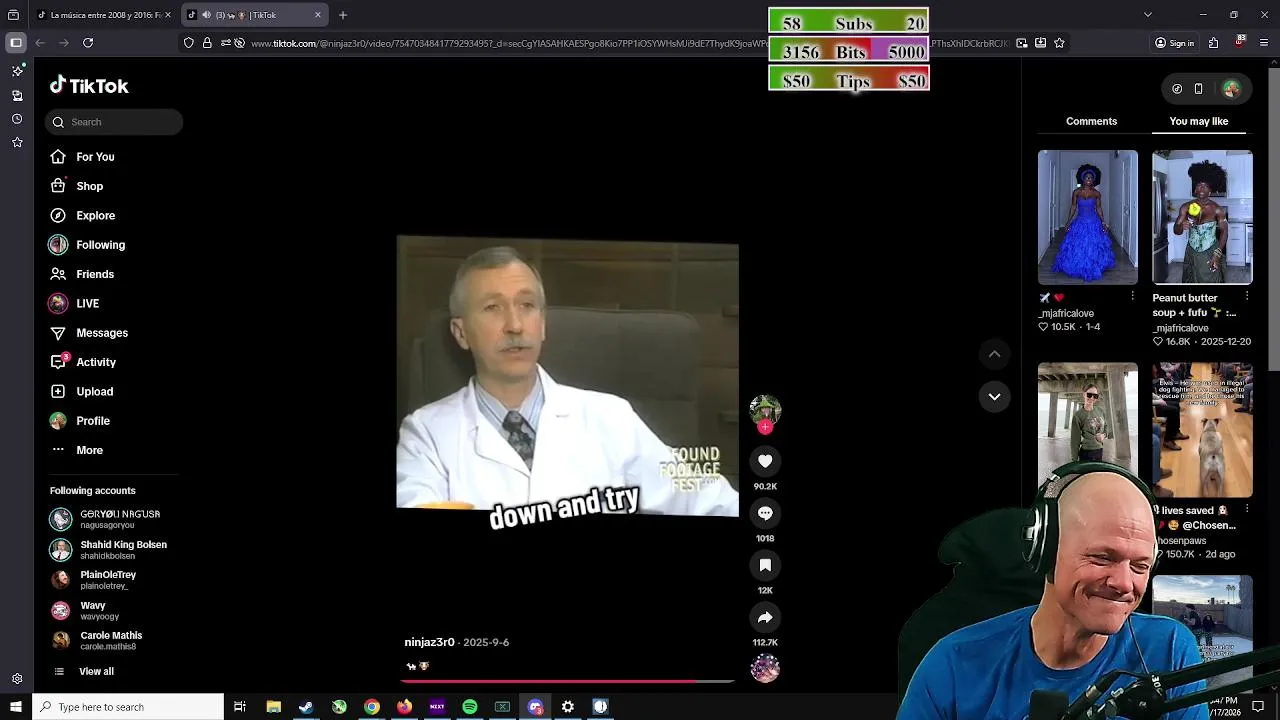Open comments with the speech bubble icon
Screen dimensions: 1280x720
tap(765, 513)
